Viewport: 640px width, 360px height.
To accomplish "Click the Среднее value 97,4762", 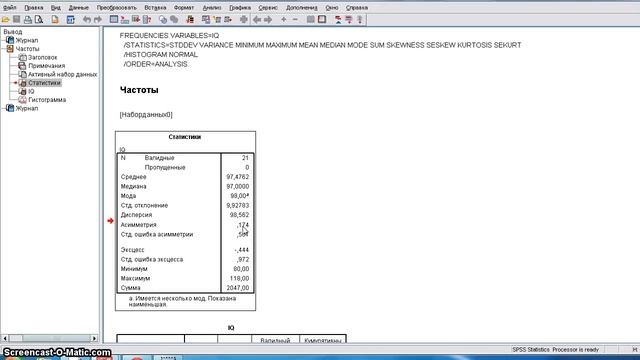I will tap(238, 177).
